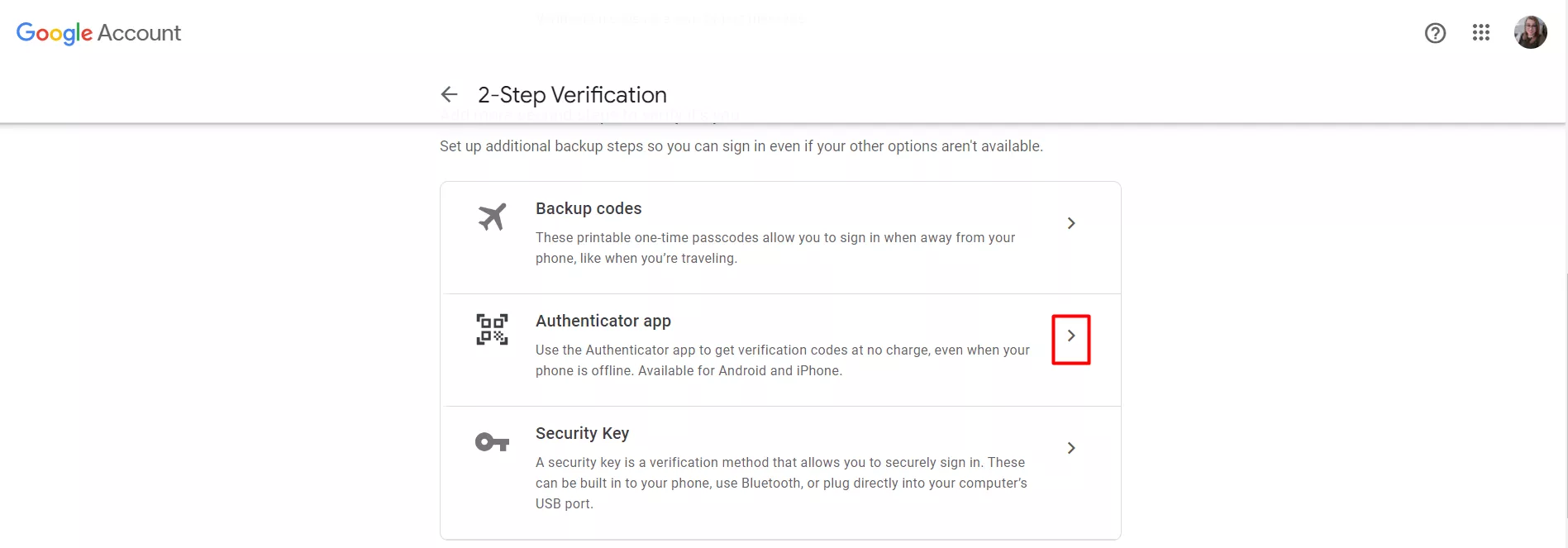This screenshot has height=548, width=1568.
Task: Click the 'Set up additional backup steps' text
Action: coord(741,146)
